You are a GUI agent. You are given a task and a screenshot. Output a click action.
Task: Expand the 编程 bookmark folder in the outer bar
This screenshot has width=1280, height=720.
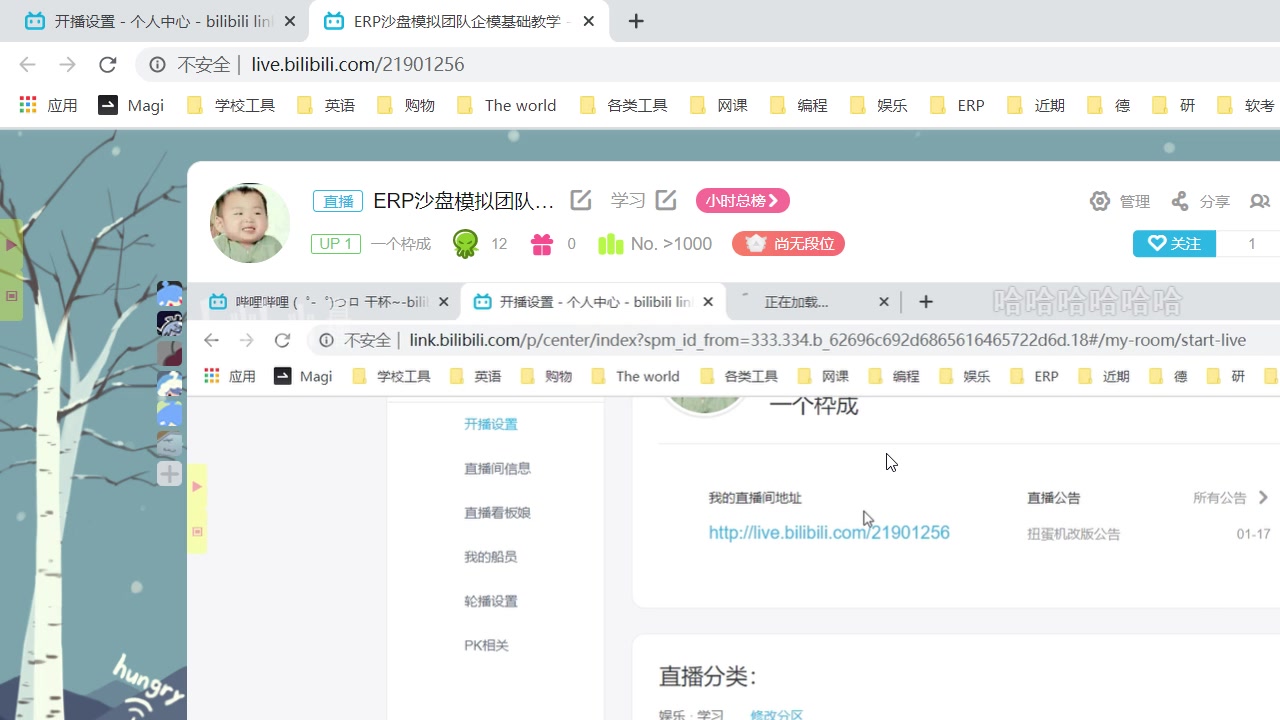click(x=799, y=105)
